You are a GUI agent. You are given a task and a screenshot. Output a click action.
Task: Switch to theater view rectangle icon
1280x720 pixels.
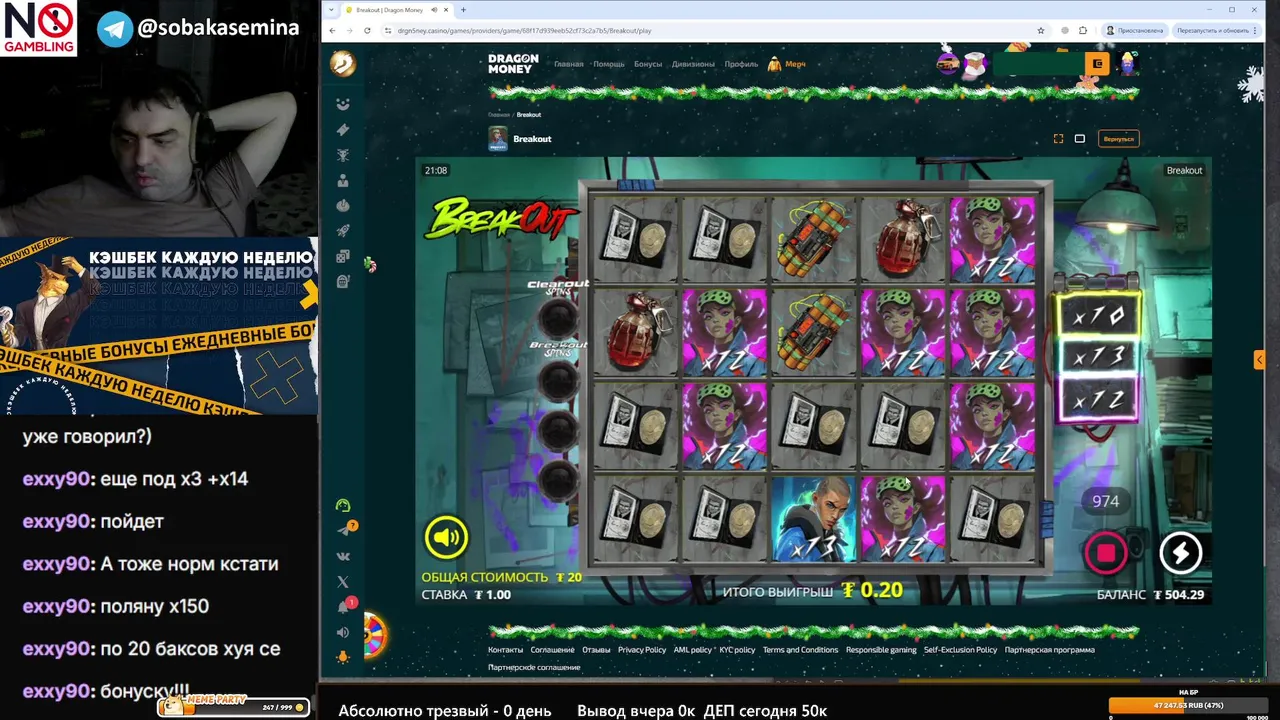pyautogui.click(x=1080, y=139)
